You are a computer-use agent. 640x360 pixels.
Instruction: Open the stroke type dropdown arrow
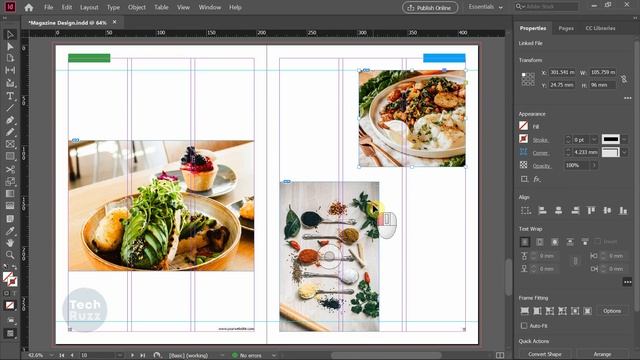coord(624,140)
